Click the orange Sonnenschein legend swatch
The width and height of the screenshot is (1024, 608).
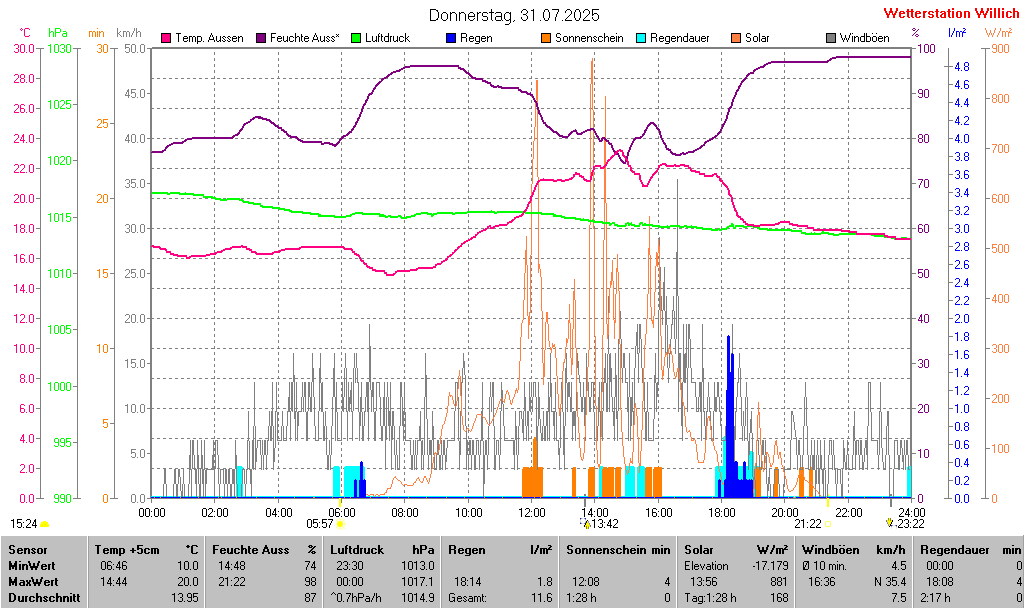coord(546,38)
